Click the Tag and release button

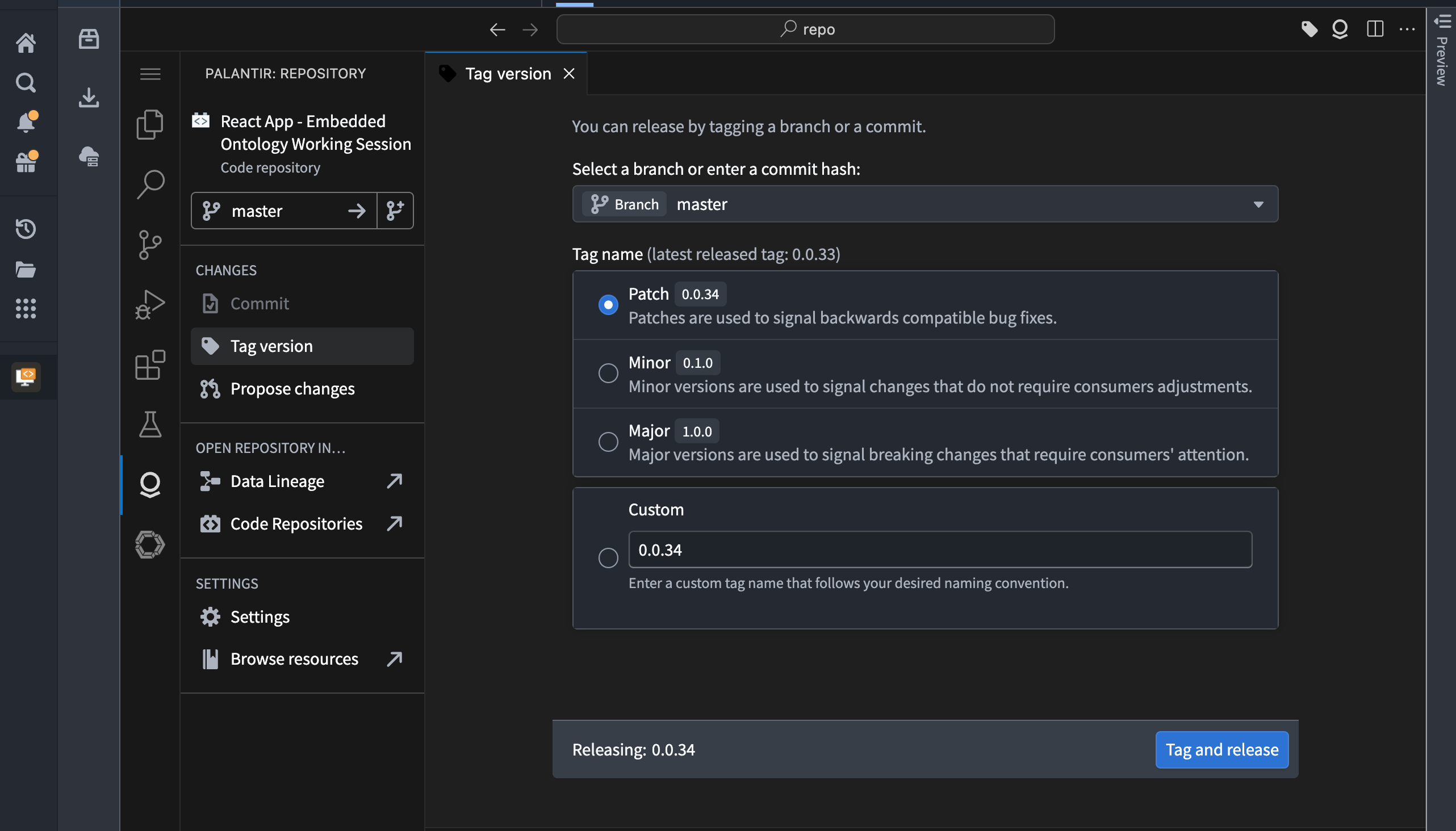click(x=1221, y=749)
